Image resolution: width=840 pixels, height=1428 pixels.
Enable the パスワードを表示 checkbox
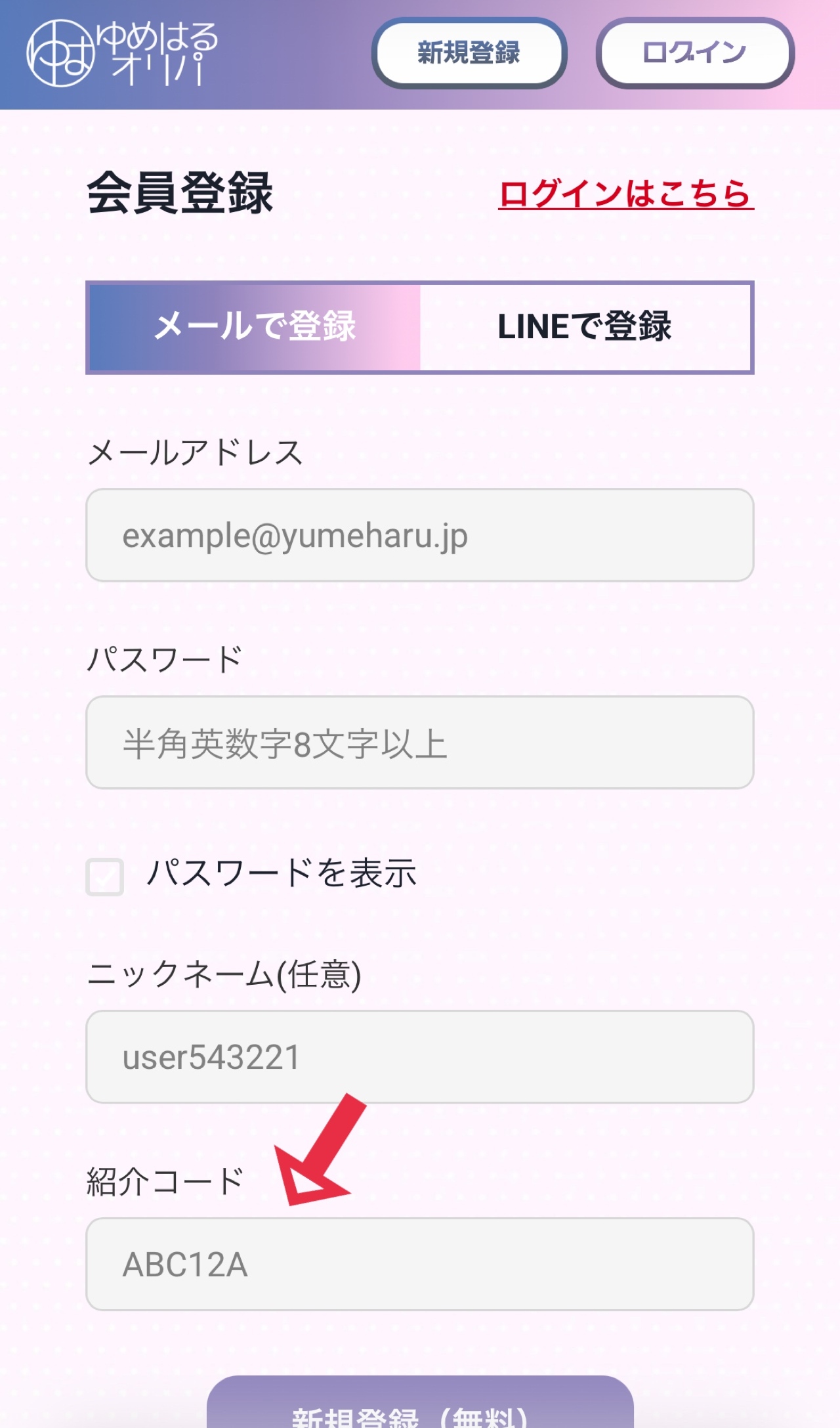coord(105,876)
